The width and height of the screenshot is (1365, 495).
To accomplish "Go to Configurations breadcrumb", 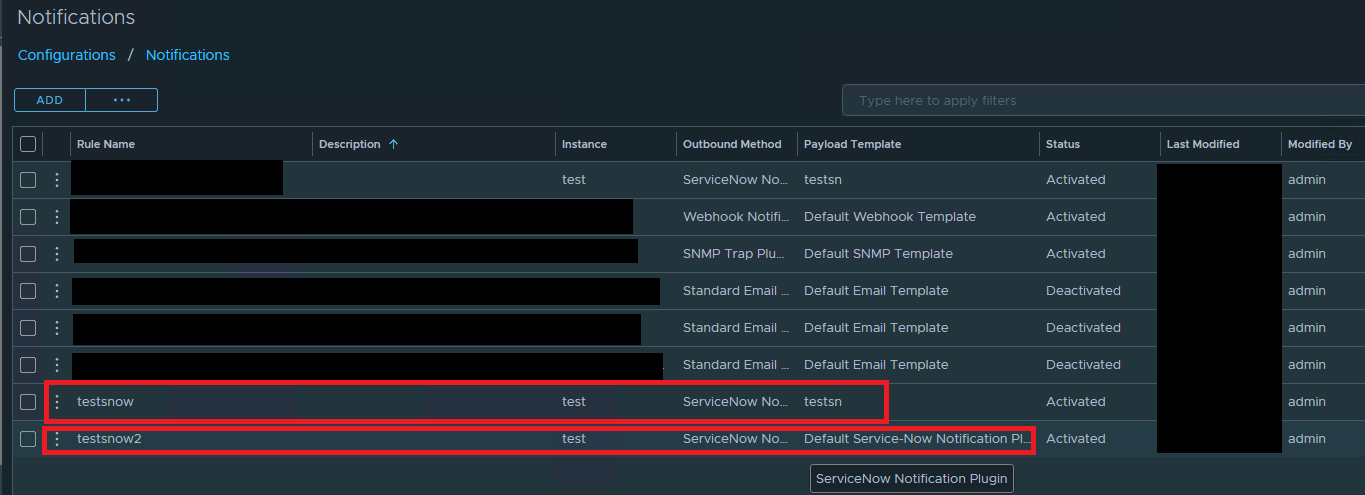I will (67, 55).
